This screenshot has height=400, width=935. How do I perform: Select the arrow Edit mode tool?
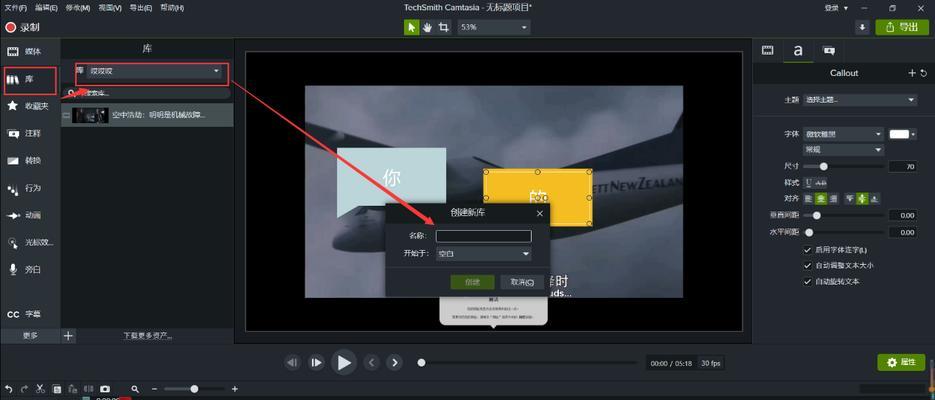click(x=411, y=27)
